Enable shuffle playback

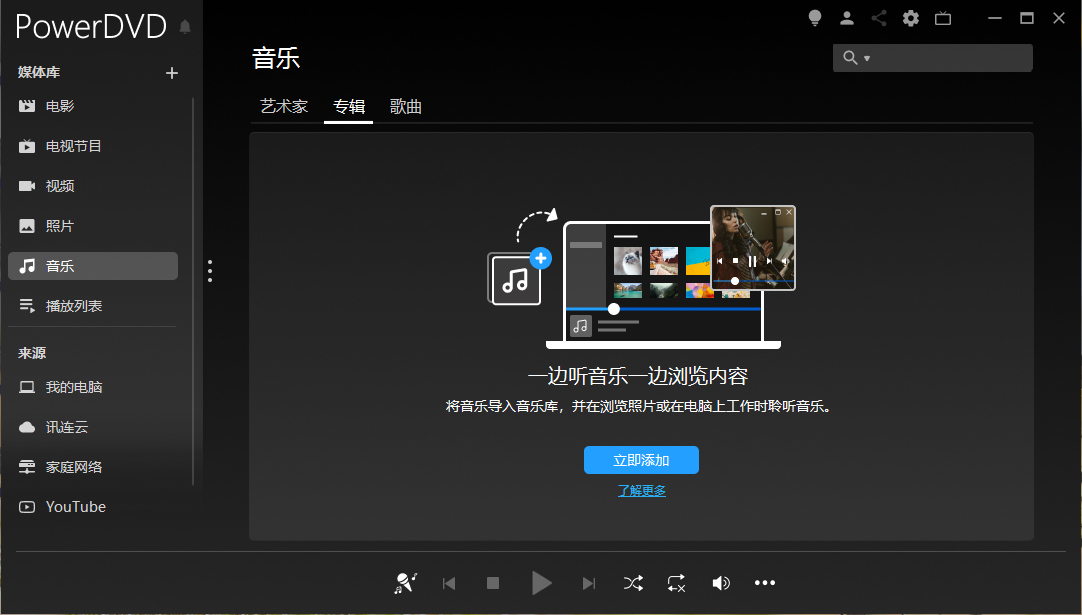(633, 582)
